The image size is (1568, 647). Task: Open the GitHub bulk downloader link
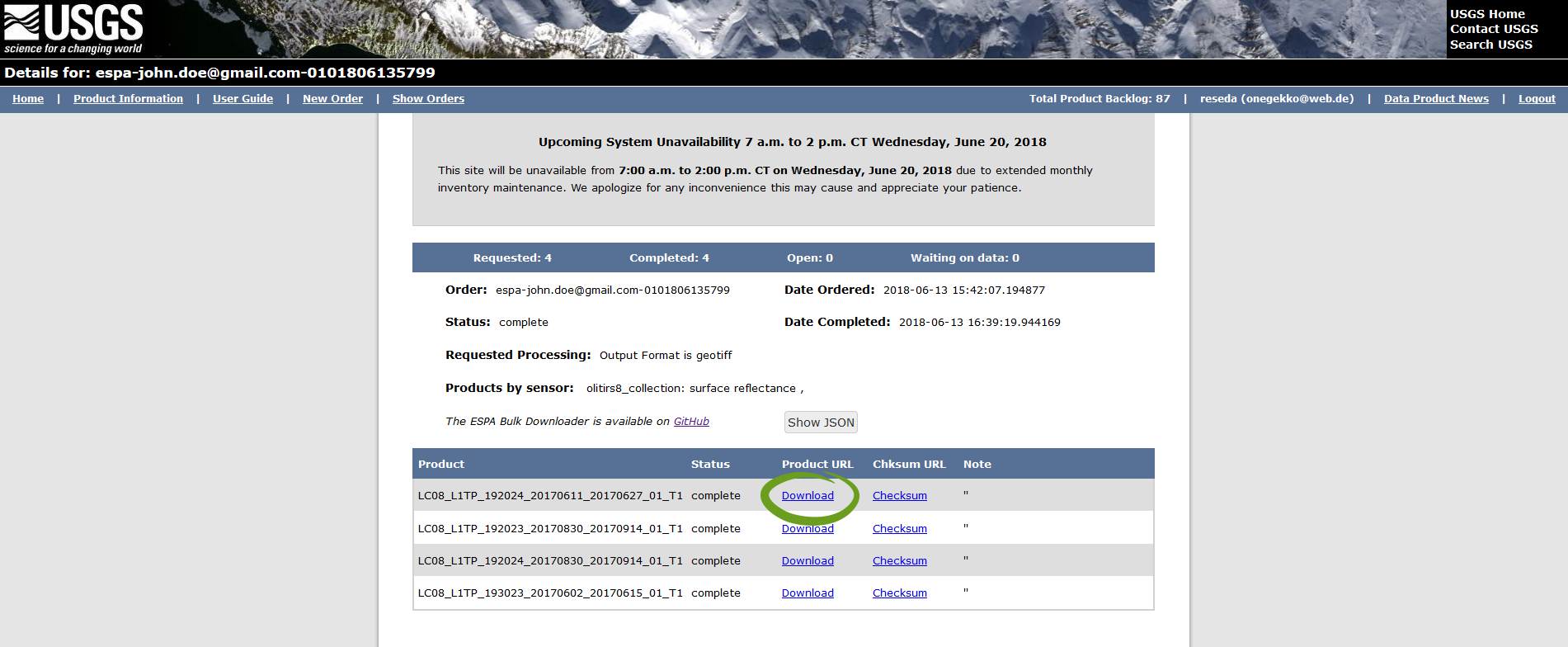pos(691,422)
